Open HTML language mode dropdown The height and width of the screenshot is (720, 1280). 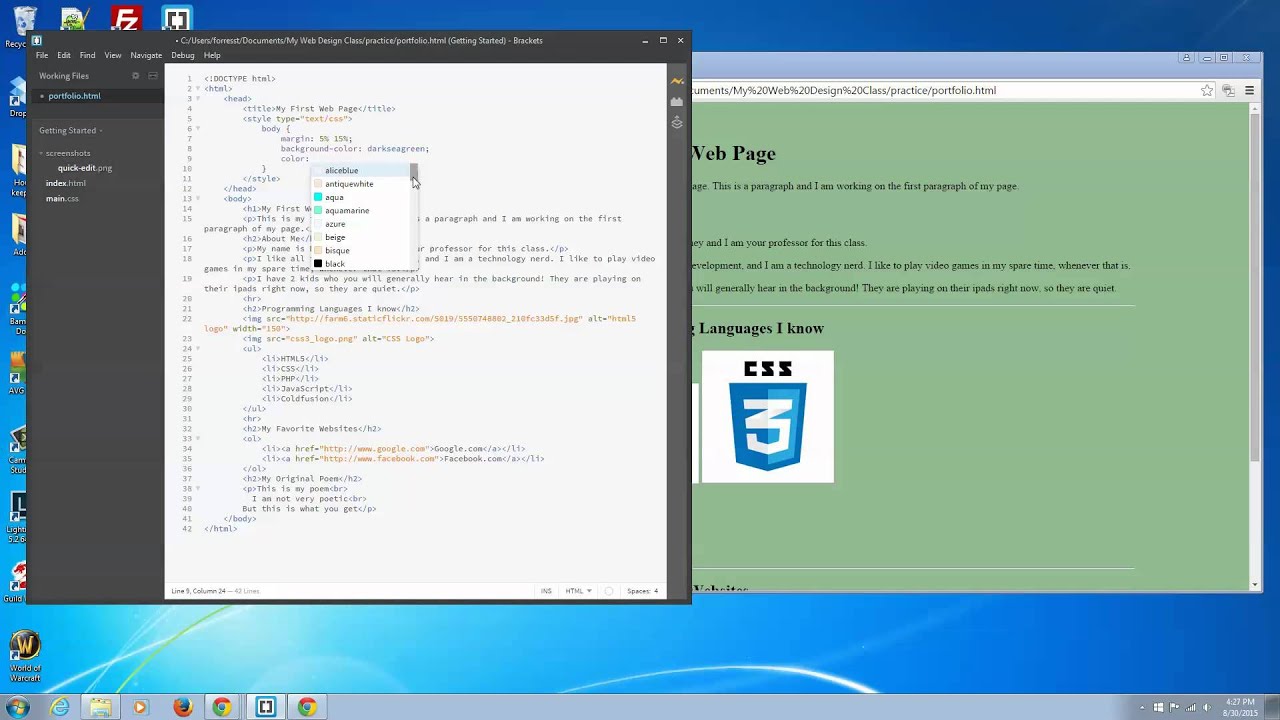tap(578, 591)
